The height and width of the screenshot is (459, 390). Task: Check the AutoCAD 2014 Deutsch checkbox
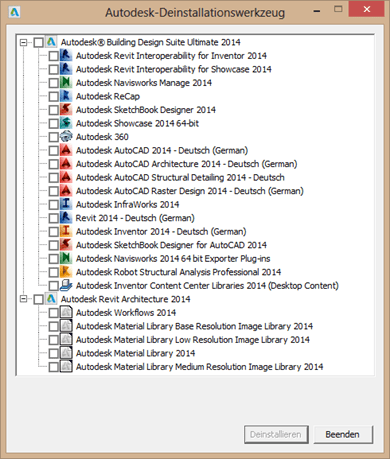(x=54, y=150)
